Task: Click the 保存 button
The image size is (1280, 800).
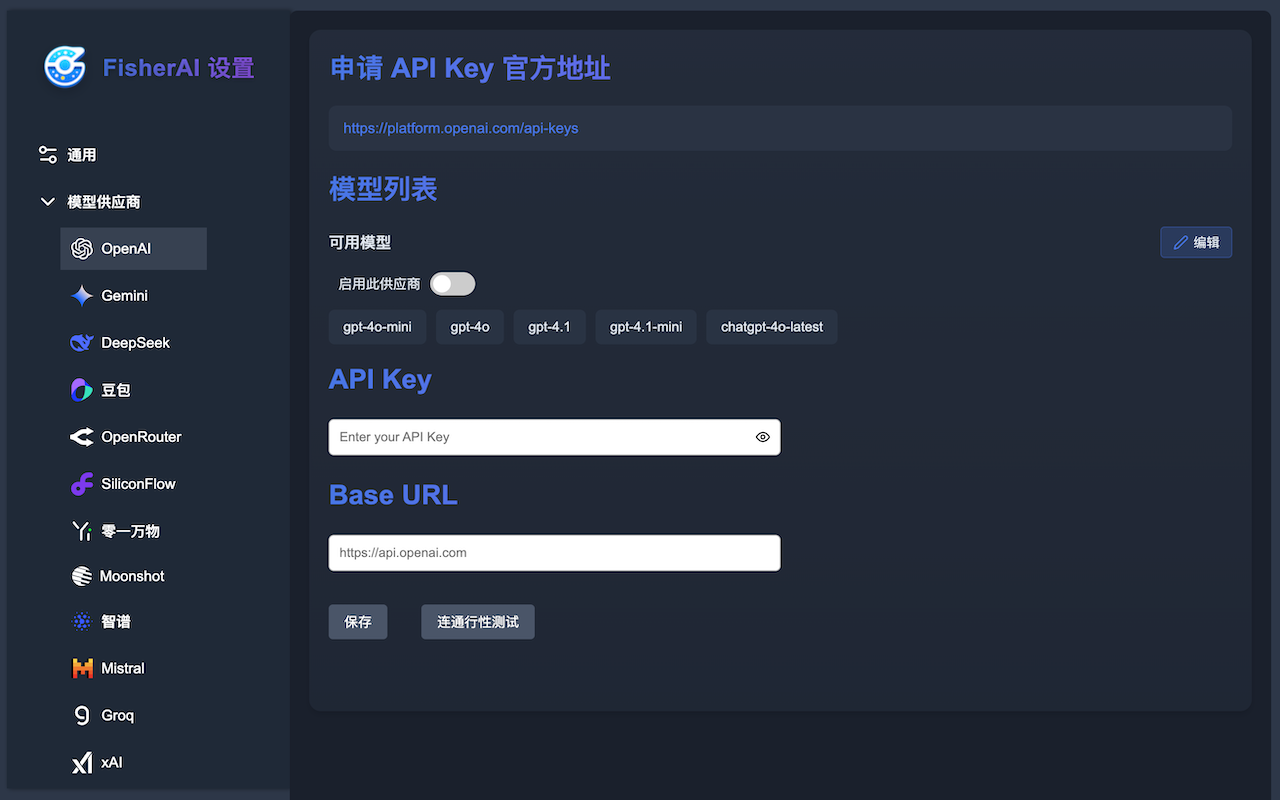Action: pos(357,621)
